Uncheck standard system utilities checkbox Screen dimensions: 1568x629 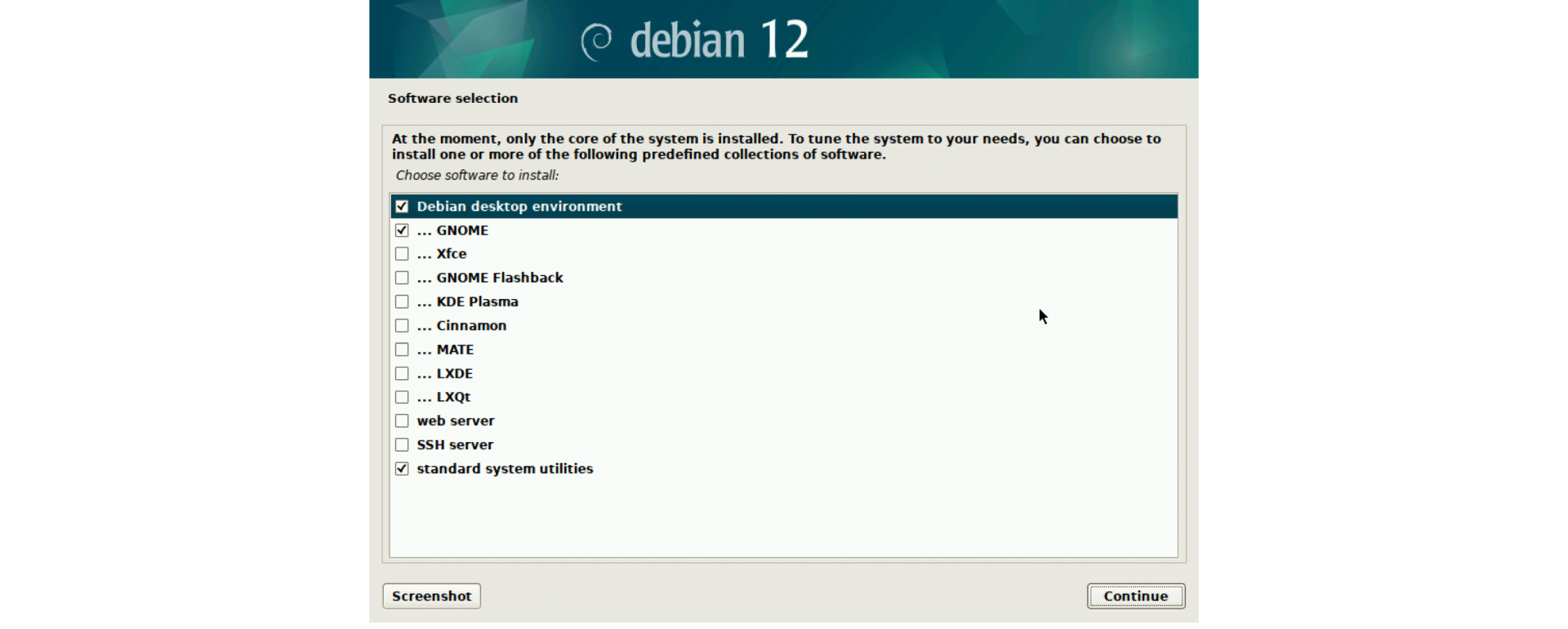[402, 469]
